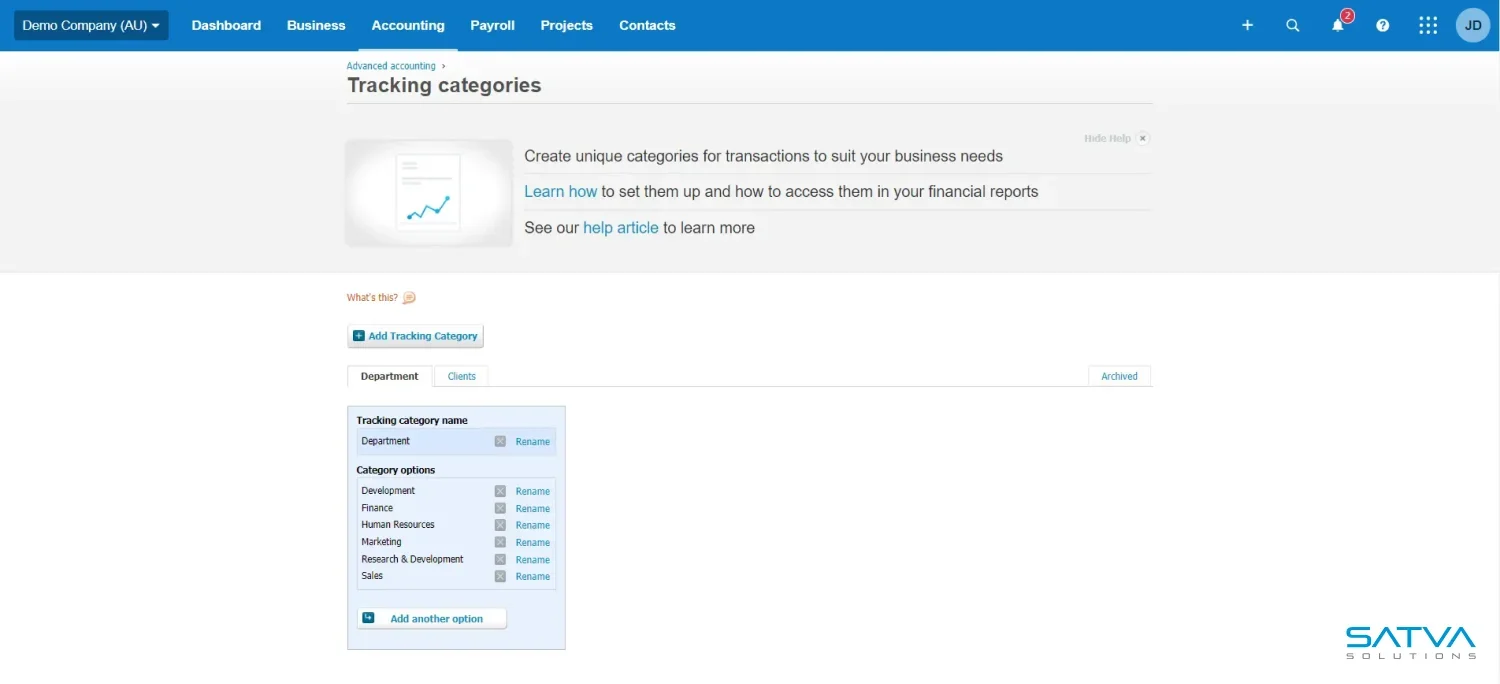Viewport: 1500px width, 684px height.
Task: Click the Development option text
Action: pos(388,491)
